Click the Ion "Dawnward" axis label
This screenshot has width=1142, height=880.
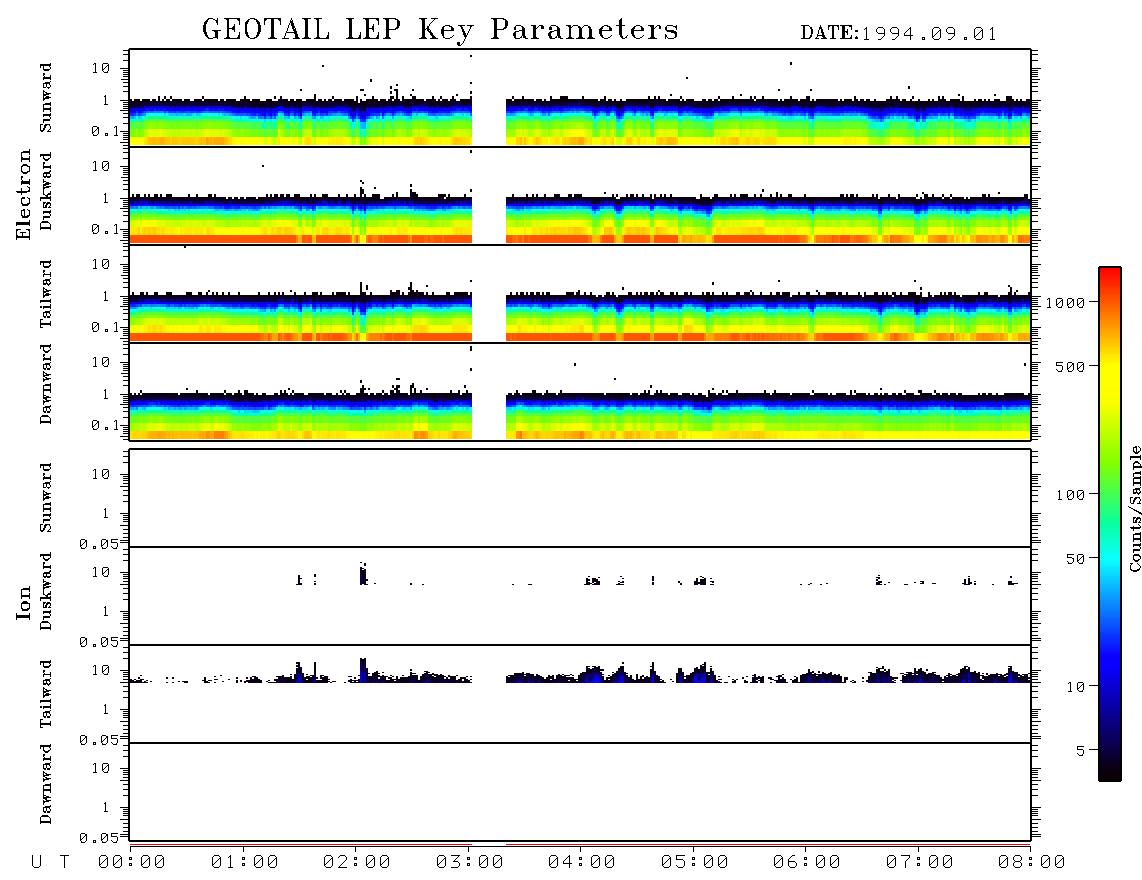coord(46,784)
